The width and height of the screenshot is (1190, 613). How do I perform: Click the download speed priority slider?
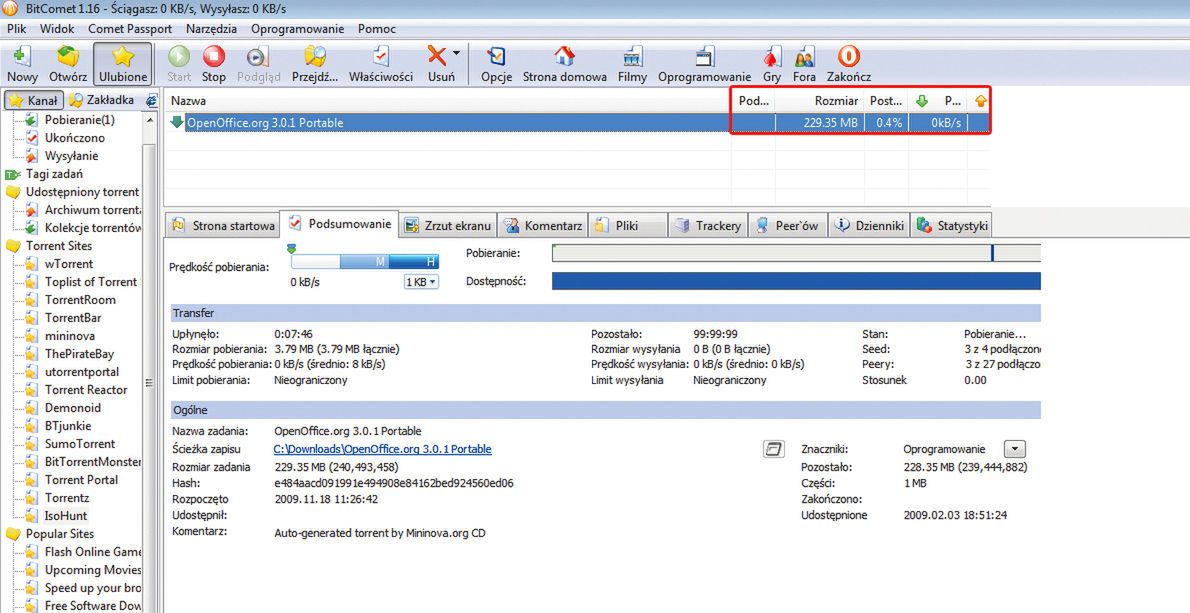click(x=365, y=261)
